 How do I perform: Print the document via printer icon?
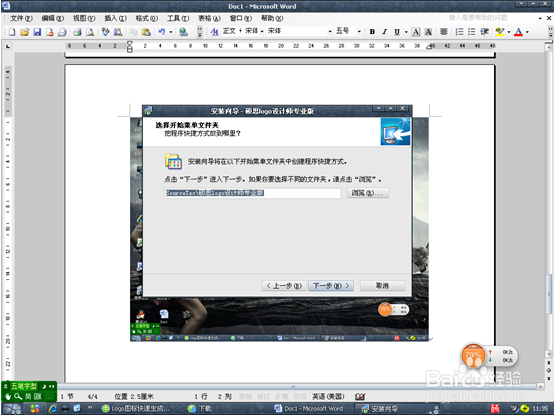coord(77,32)
